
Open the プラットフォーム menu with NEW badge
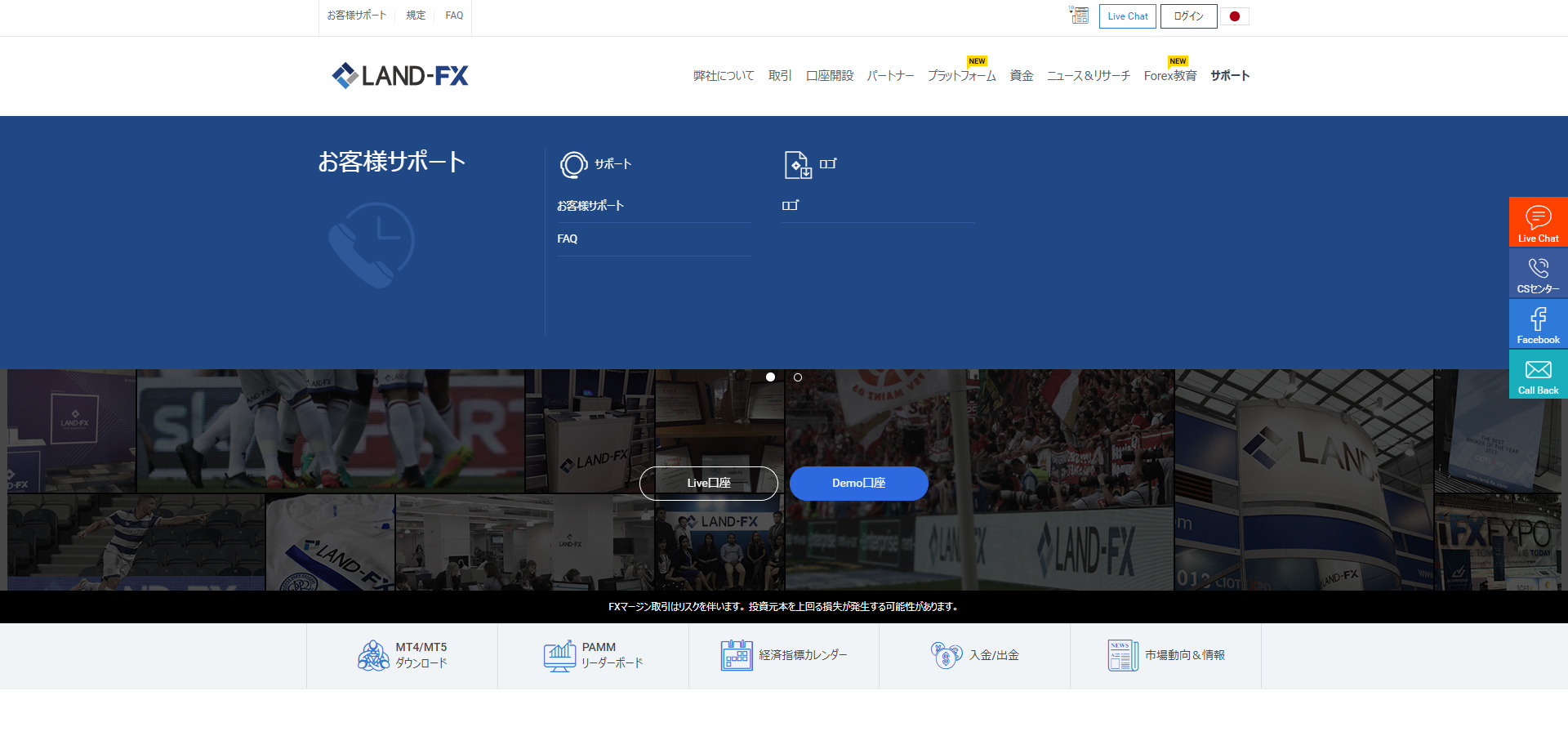point(961,75)
